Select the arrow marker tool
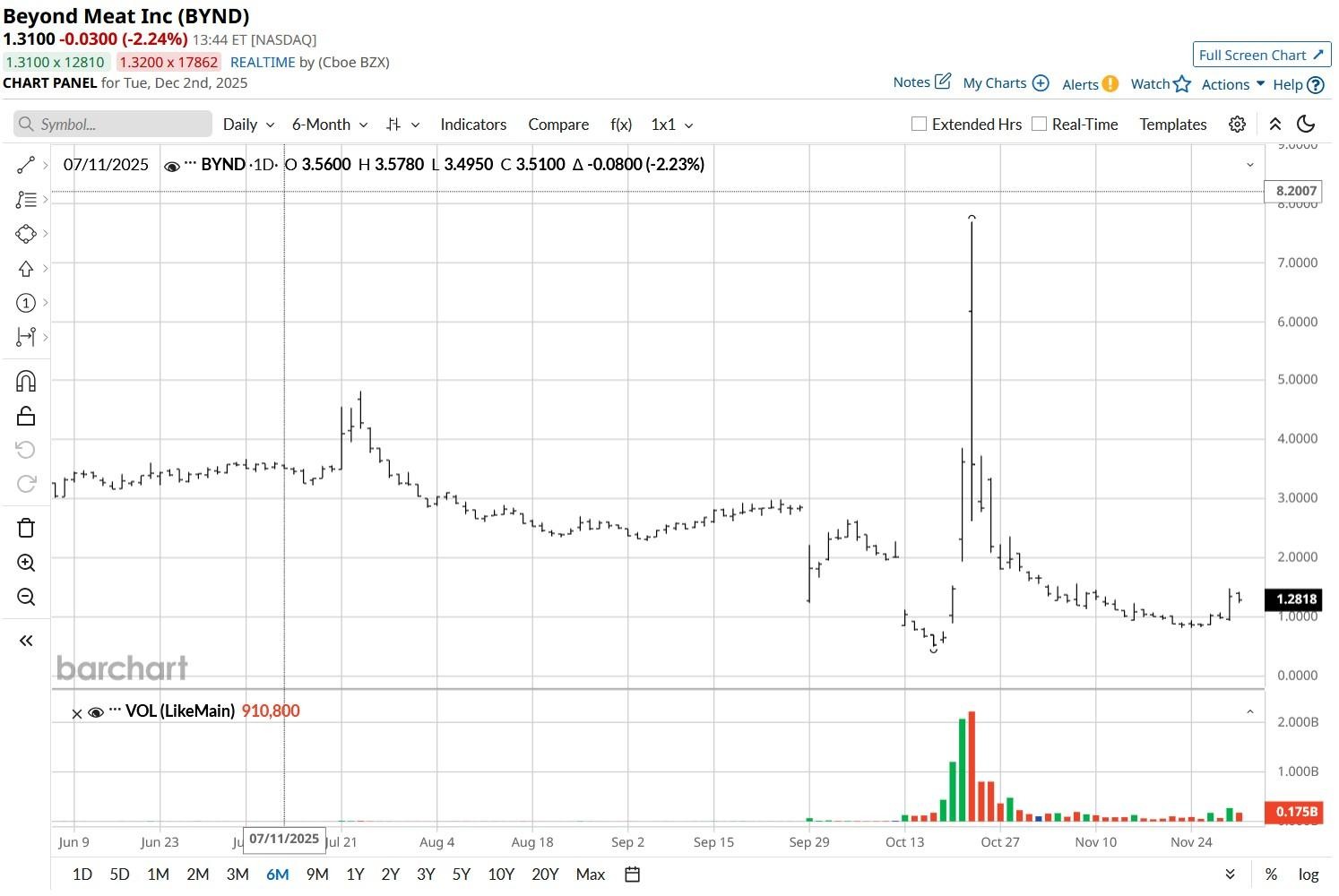 pos(26,269)
